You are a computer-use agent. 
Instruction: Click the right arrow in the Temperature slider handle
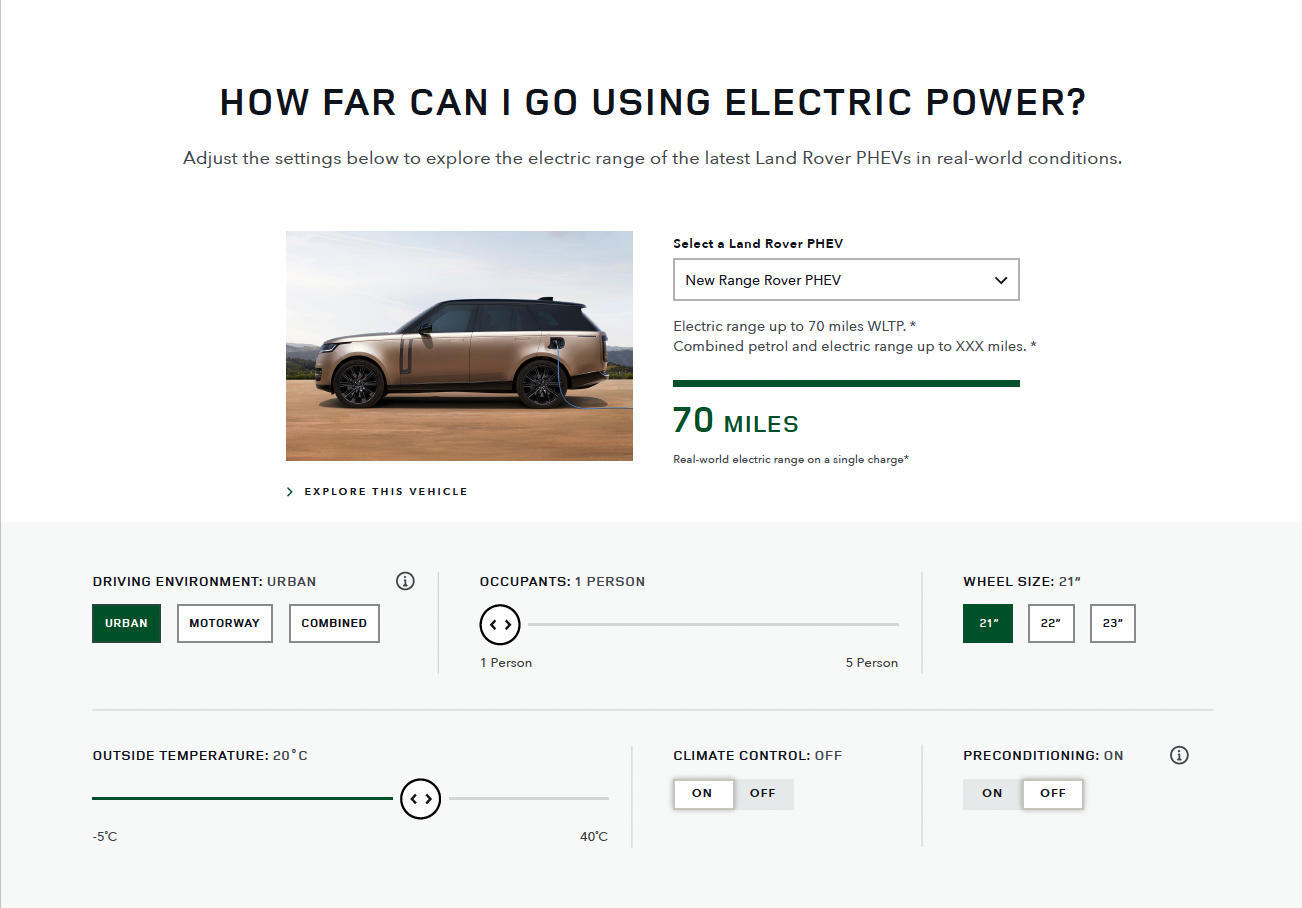[x=426, y=799]
